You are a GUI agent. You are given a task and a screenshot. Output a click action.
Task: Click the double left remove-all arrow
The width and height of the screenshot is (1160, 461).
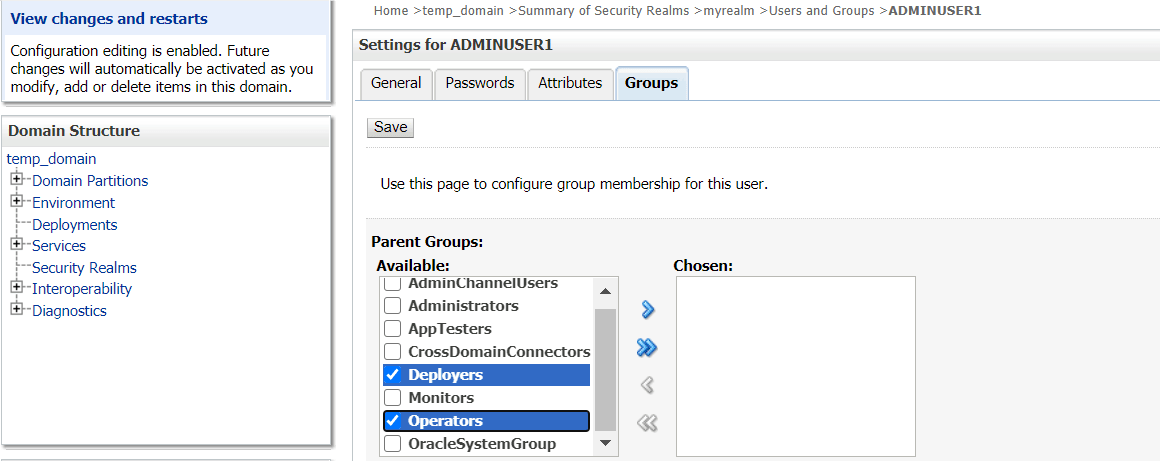tap(647, 423)
